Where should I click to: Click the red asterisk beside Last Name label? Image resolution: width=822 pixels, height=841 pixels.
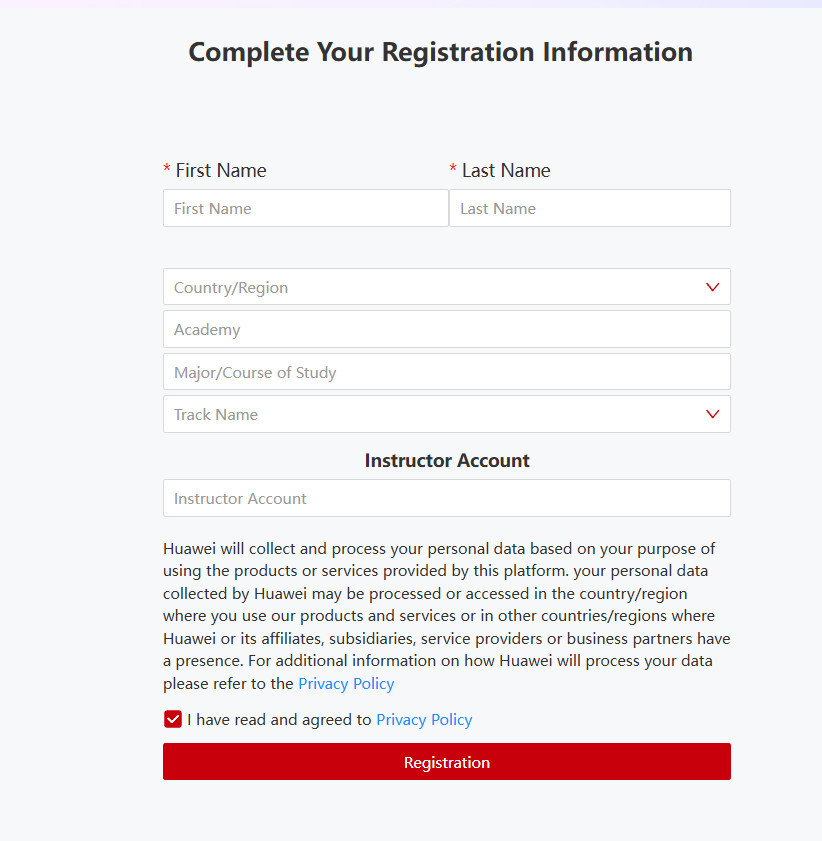tap(453, 169)
